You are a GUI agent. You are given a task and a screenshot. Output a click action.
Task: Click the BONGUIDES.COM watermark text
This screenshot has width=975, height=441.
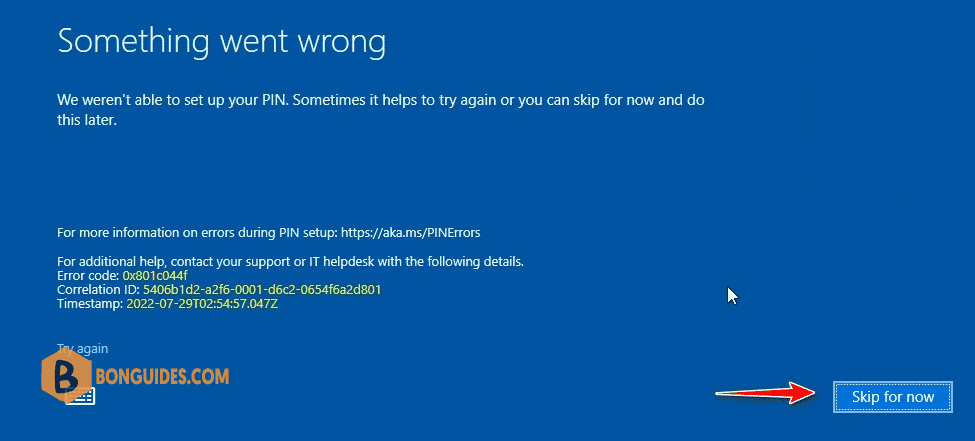click(164, 375)
